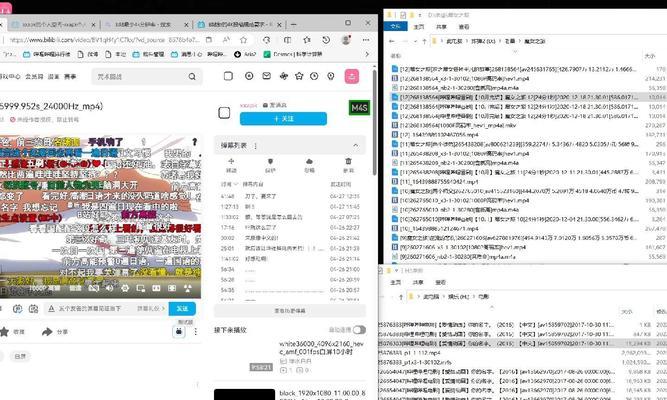The width and height of the screenshot is (667, 400).
Task: Open View tab in lower Explorer window
Action: tap(440, 282)
